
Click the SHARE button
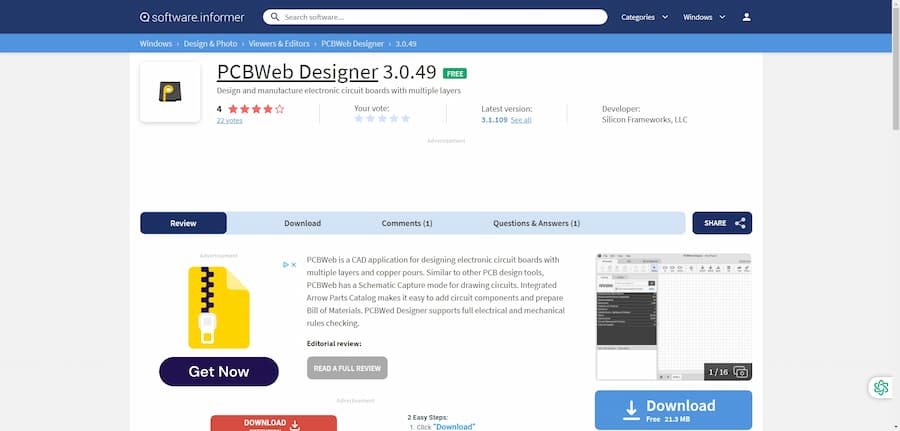(722, 223)
